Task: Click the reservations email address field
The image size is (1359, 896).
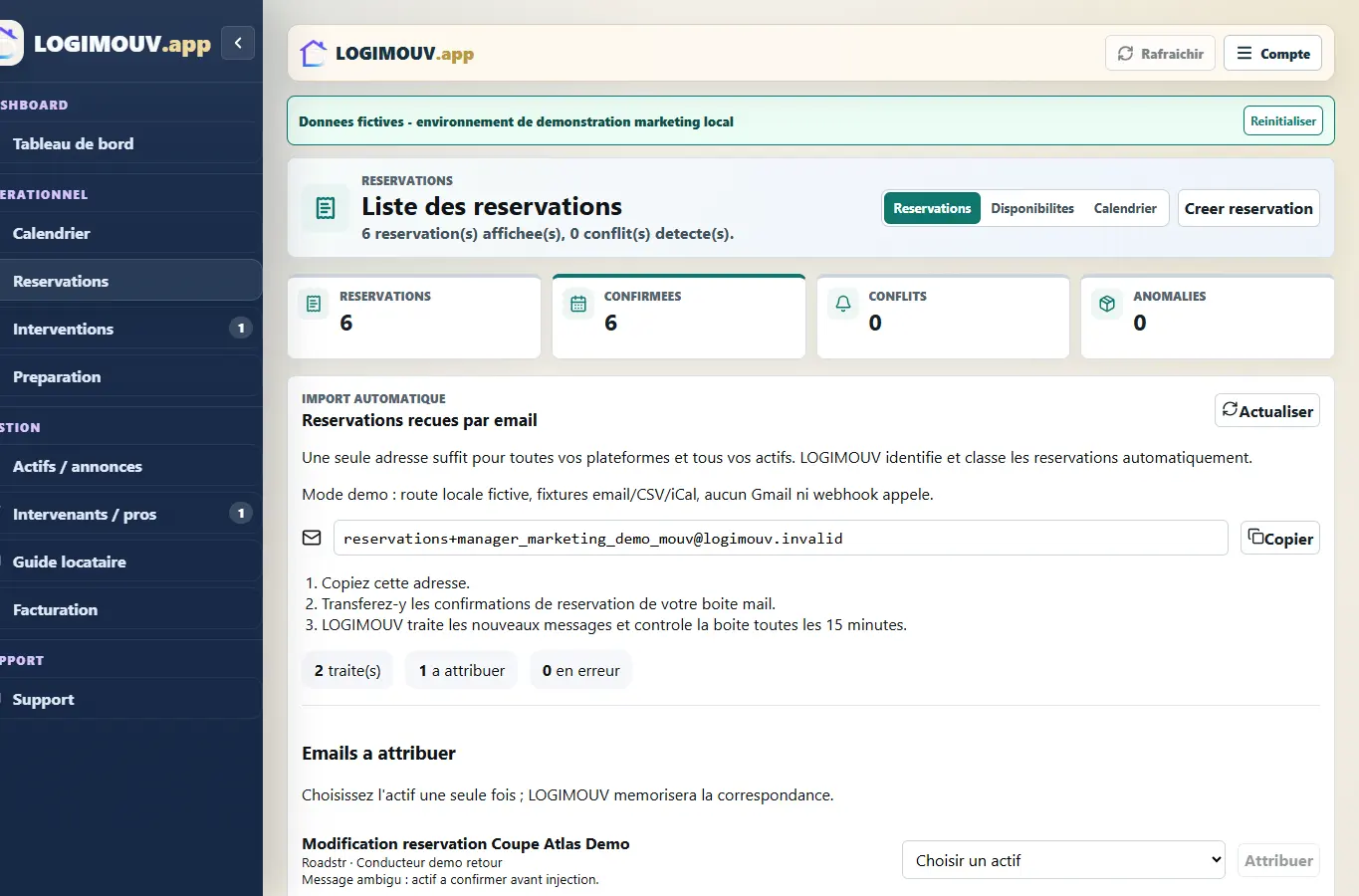Action: coord(781,538)
